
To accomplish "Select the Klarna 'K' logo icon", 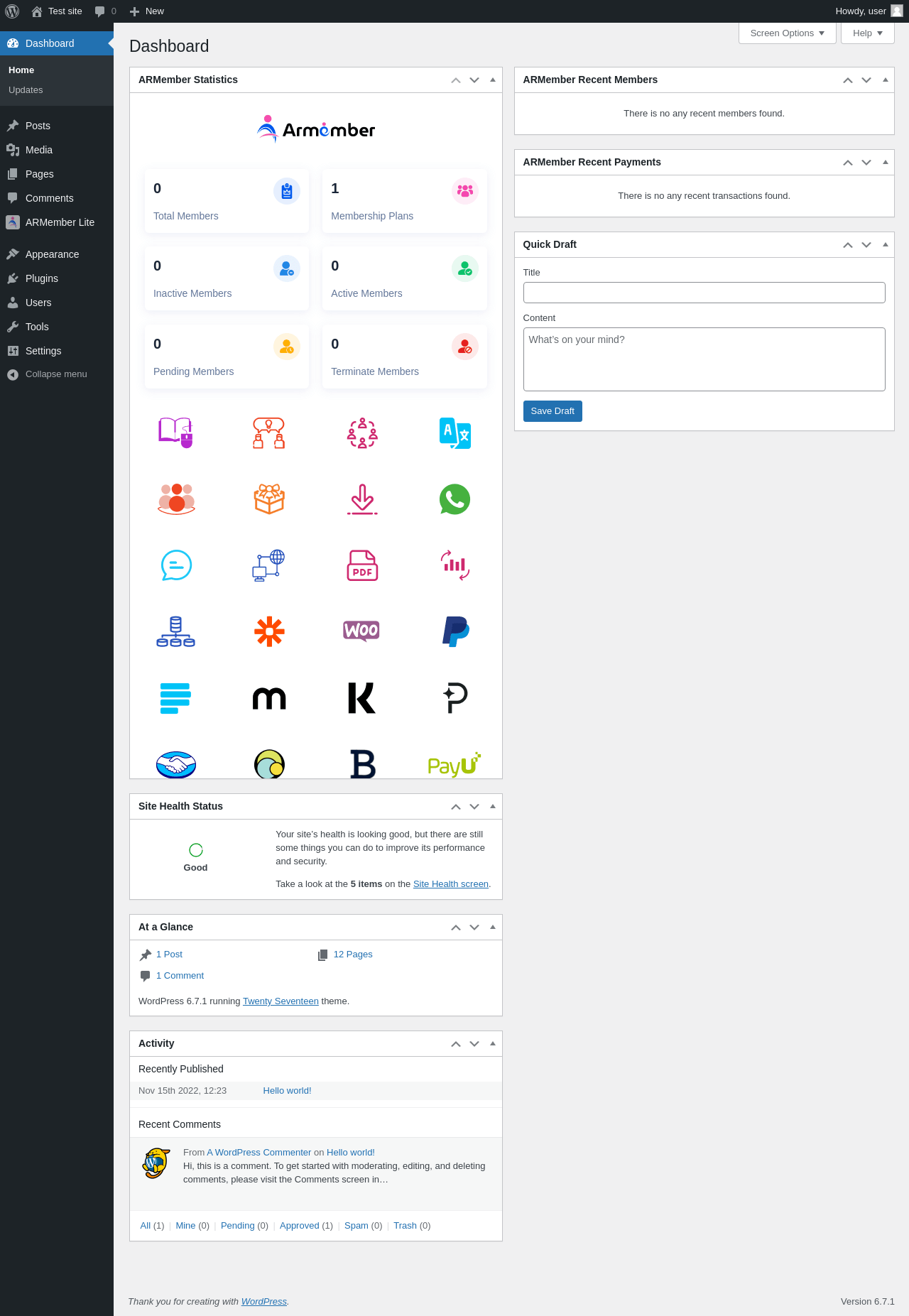I will click(x=362, y=698).
